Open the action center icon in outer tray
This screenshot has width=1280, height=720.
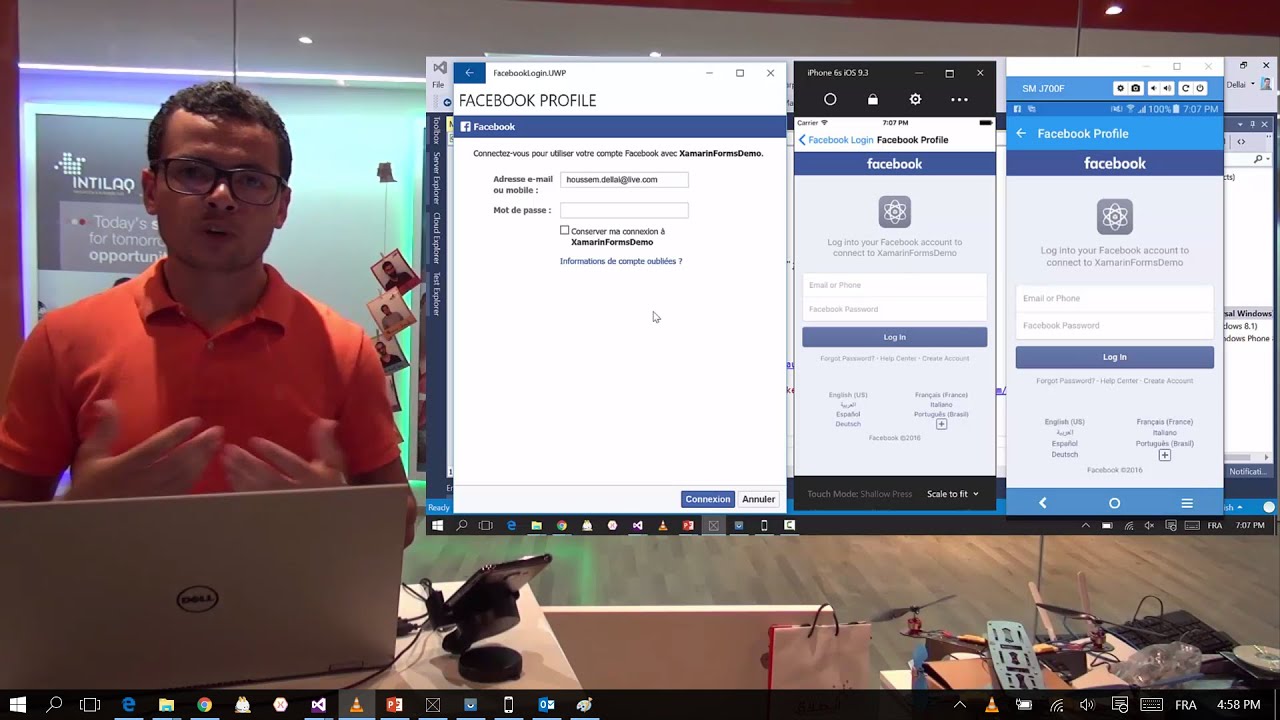pos(1120,705)
